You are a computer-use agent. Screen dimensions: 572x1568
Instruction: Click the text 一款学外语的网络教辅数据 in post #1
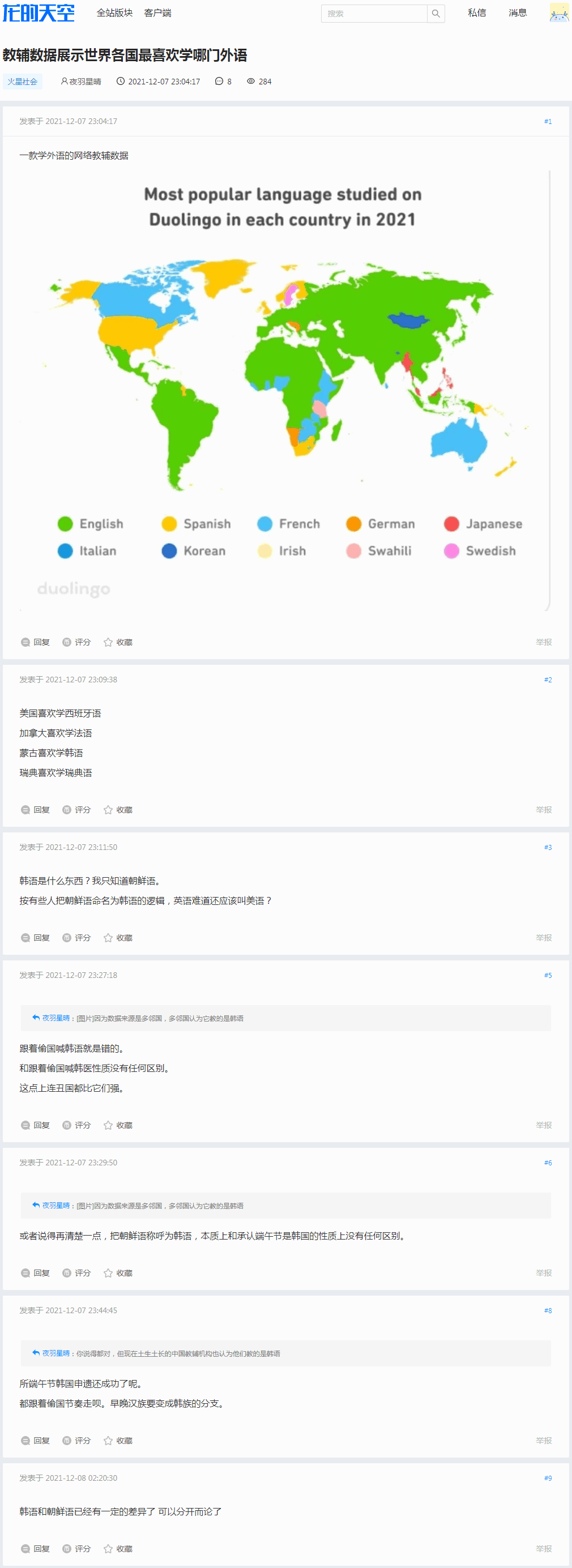tap(74, 155)
